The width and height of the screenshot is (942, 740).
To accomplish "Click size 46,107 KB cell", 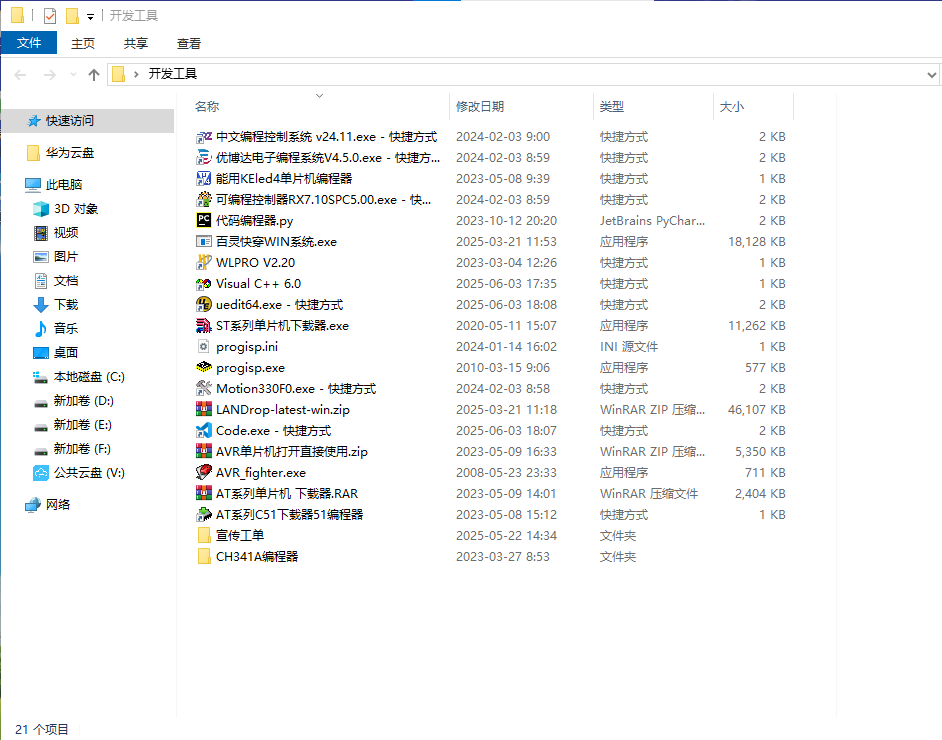I will (757, 410).
